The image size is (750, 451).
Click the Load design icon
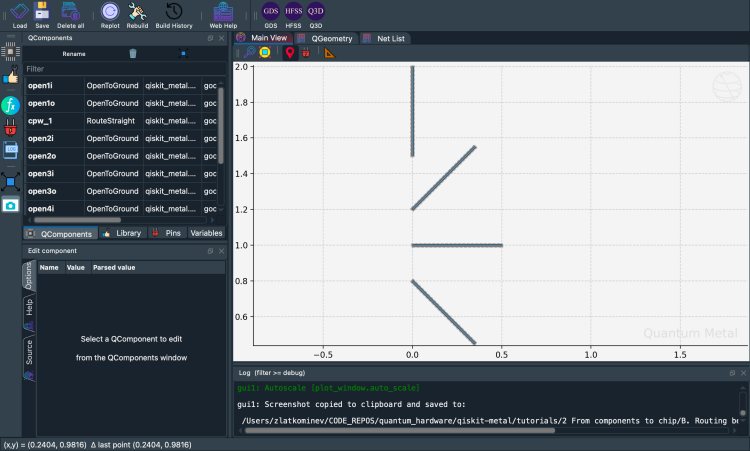coord(20,14)
